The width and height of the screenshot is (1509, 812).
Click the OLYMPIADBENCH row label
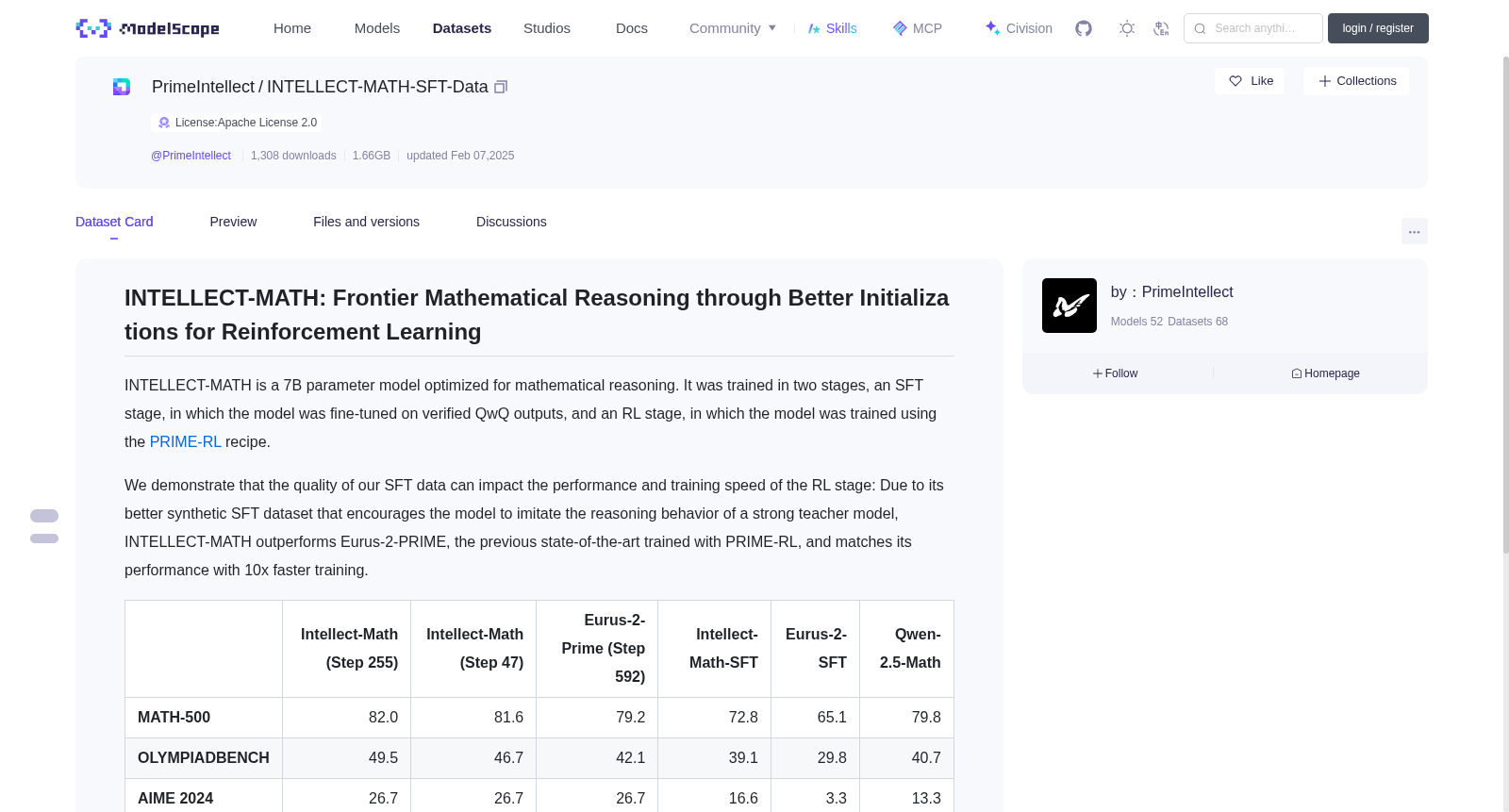(204, 758)
